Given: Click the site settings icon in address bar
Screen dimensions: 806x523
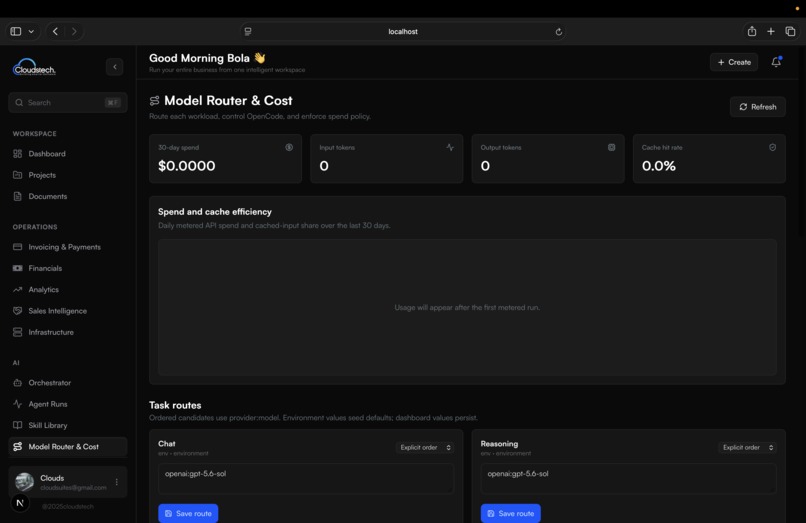Looking at the screenshot, I should pos(248,31).
